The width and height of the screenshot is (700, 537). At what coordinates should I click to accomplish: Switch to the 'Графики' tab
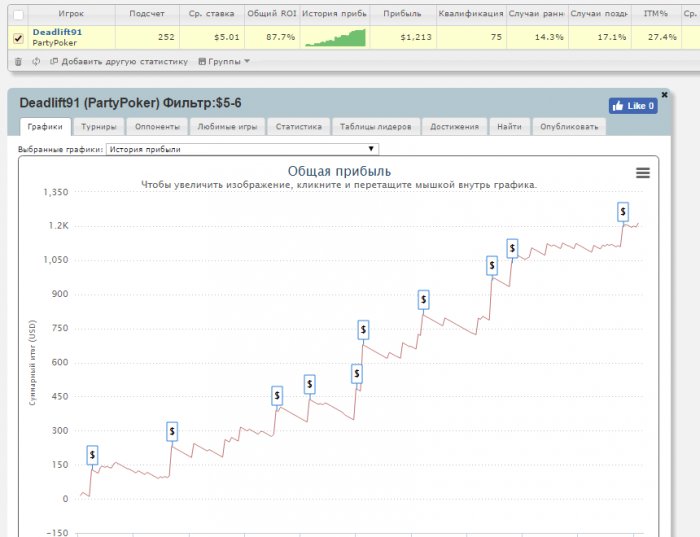[x=45, y=127]
